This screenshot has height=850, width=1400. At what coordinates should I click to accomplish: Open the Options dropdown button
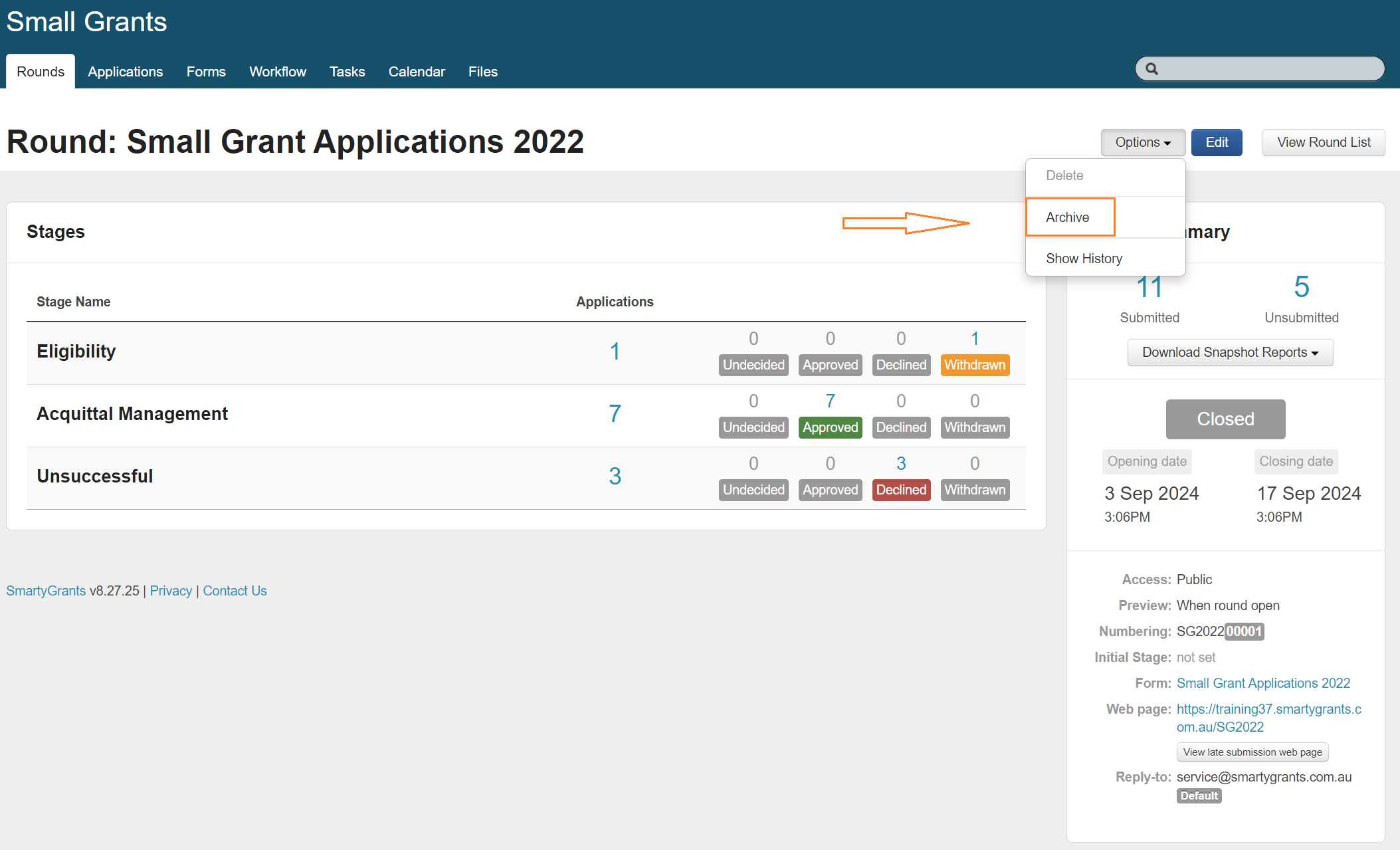(x=1142, y=142)
